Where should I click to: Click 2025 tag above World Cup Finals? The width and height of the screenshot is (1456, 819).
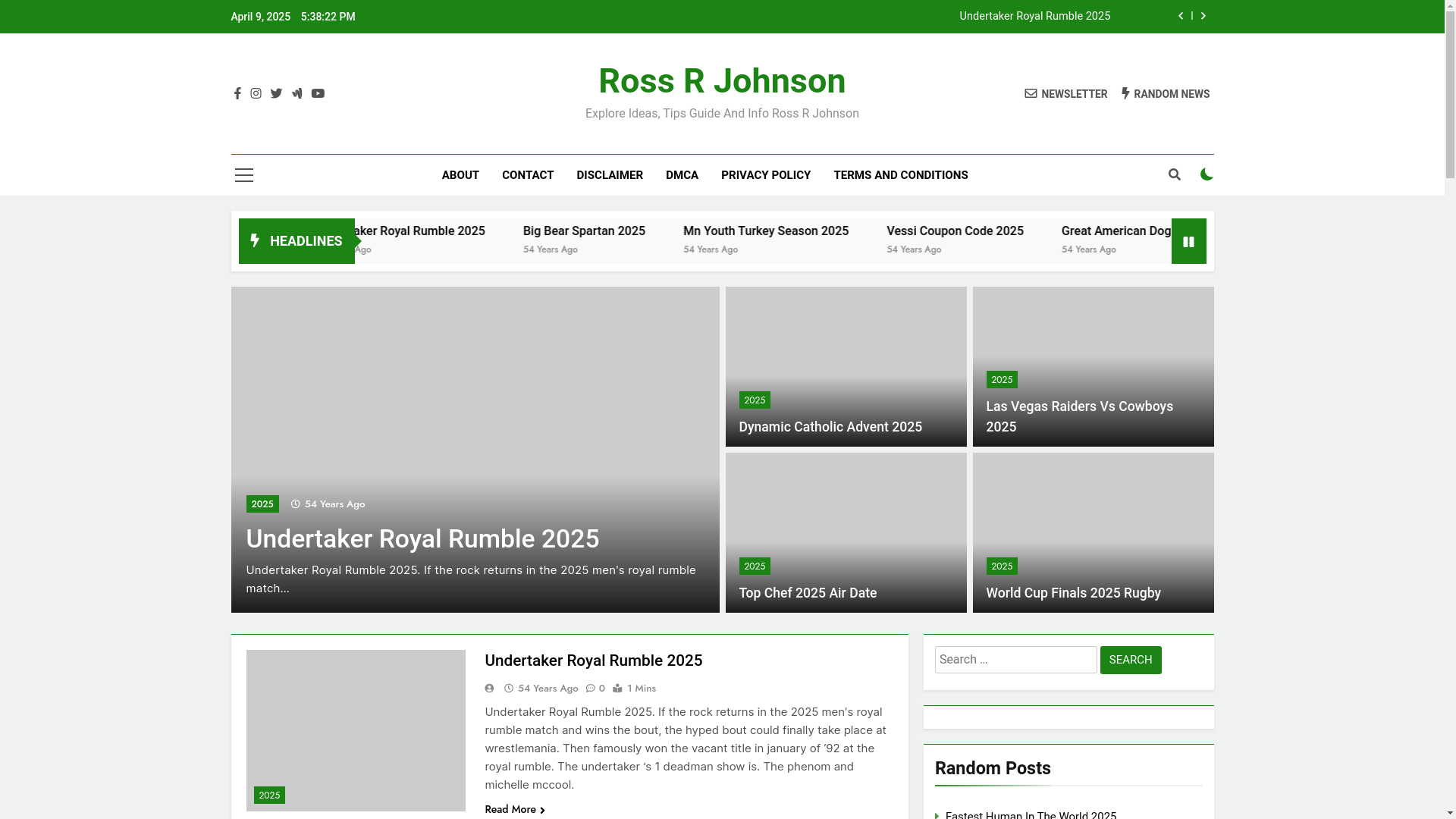(x=1002, y=566)
